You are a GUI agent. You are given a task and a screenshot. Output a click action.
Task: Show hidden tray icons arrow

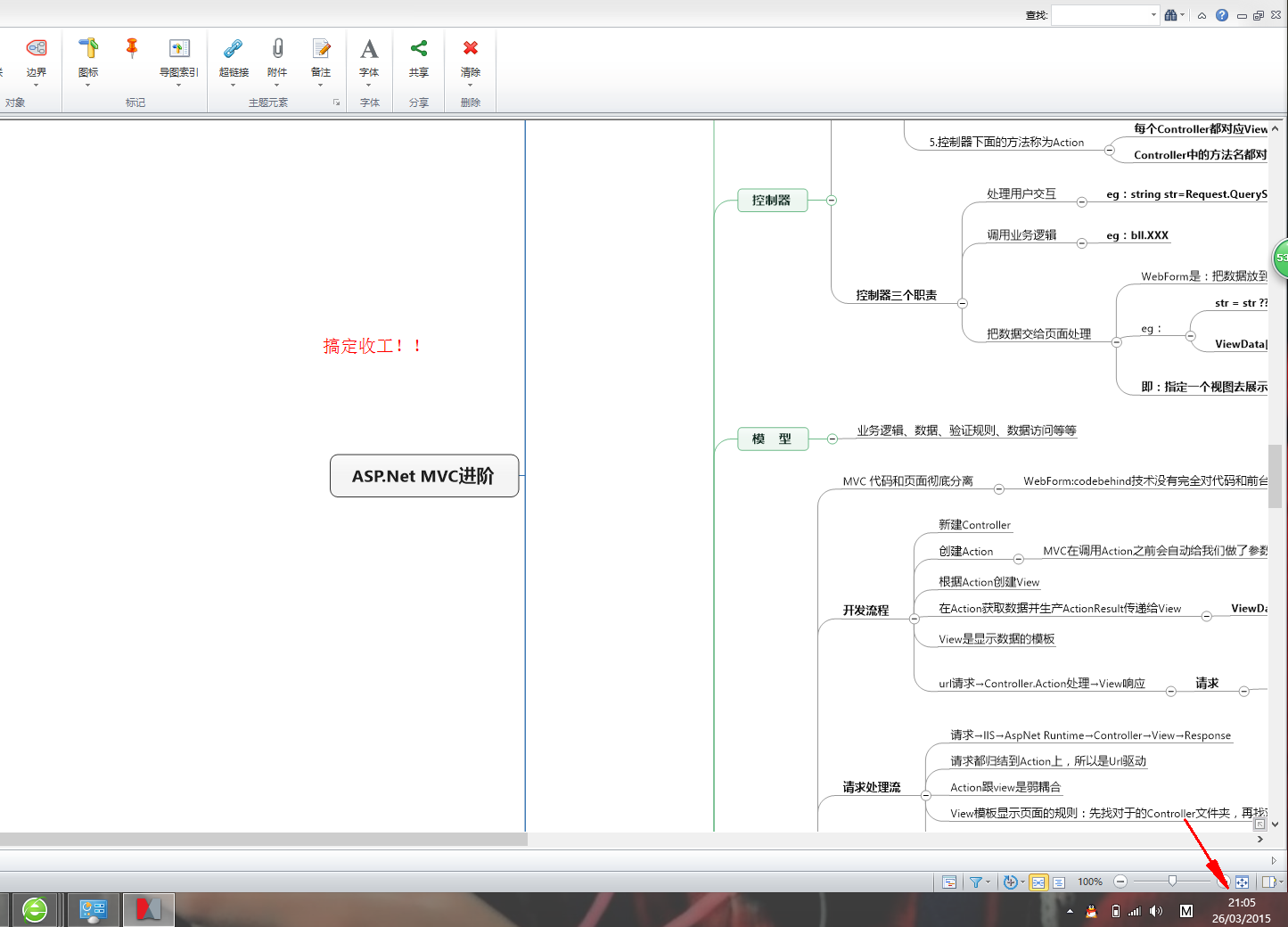click(x=1070, y=911)
